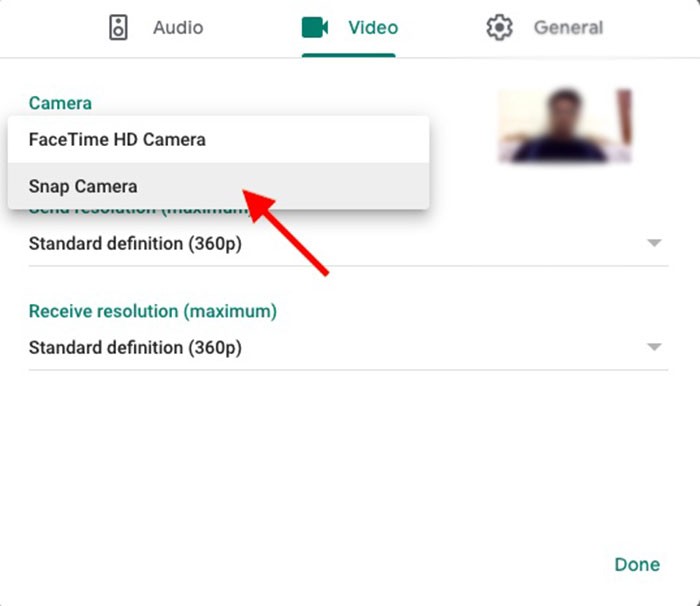Select the Video tab label
Viewport: 700px width, 606px height.
(372, 28)
